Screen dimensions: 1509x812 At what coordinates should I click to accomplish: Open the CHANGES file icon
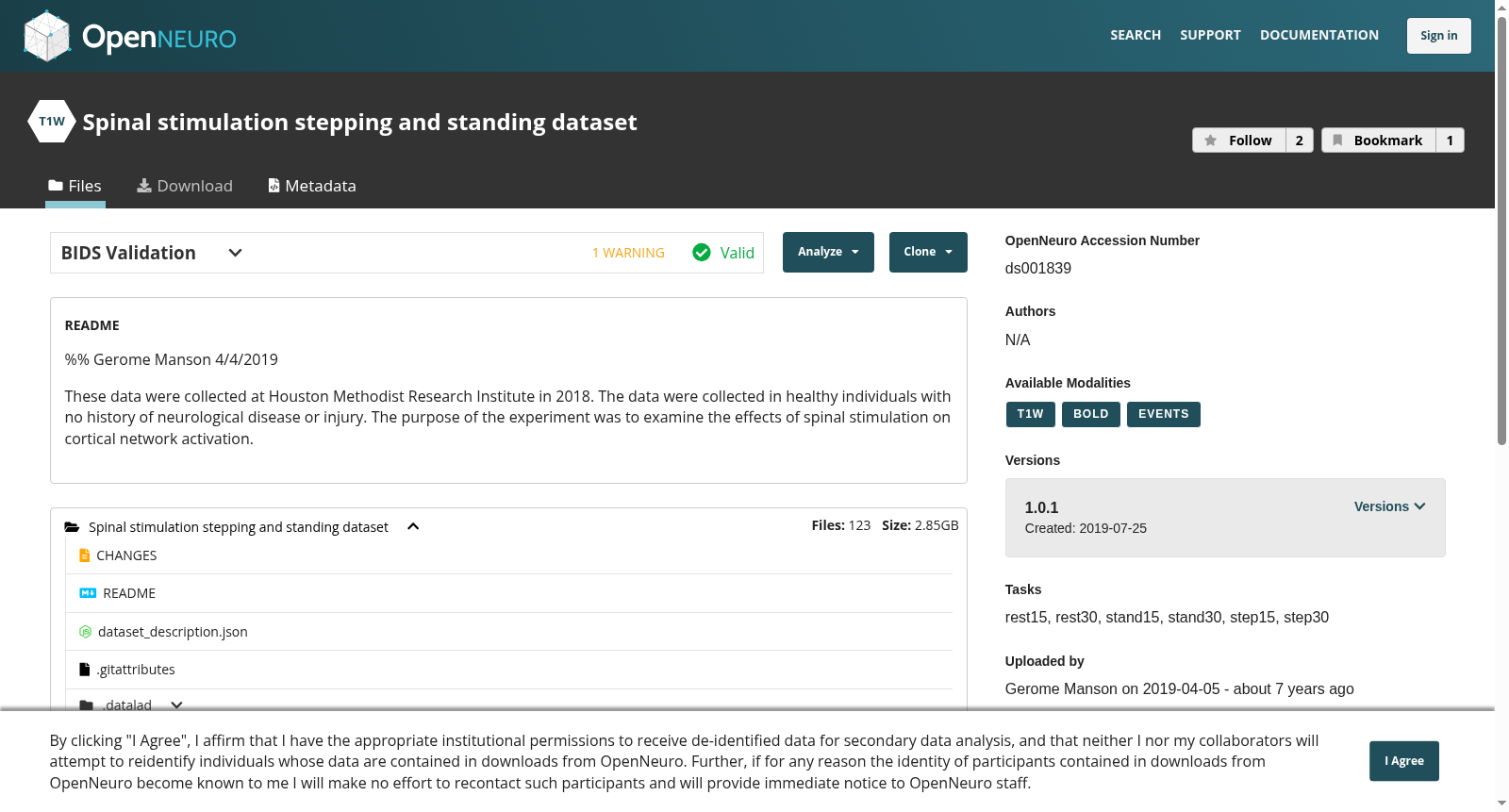(x=85, y=555)
